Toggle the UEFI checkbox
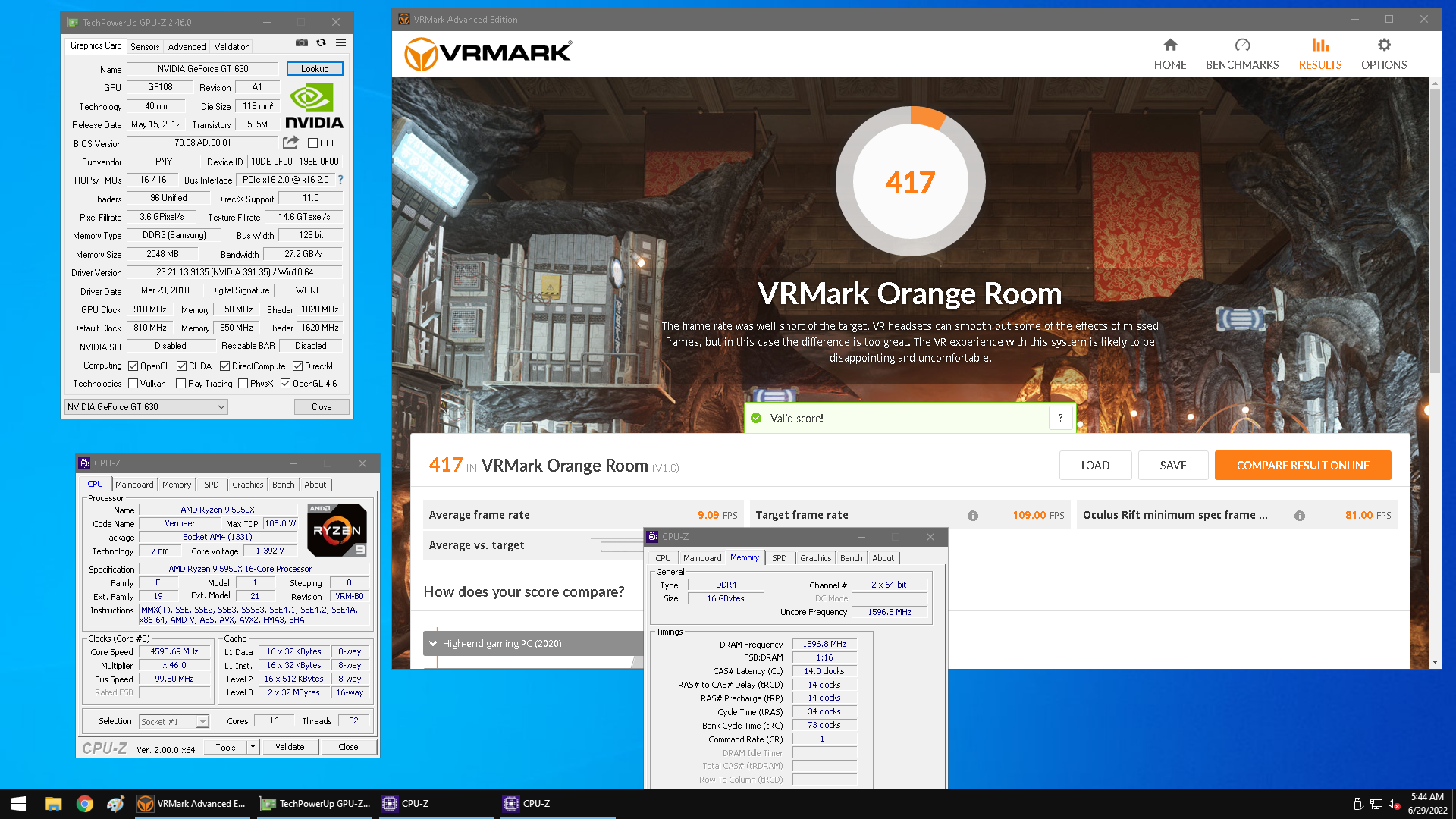 pos(312,143)
